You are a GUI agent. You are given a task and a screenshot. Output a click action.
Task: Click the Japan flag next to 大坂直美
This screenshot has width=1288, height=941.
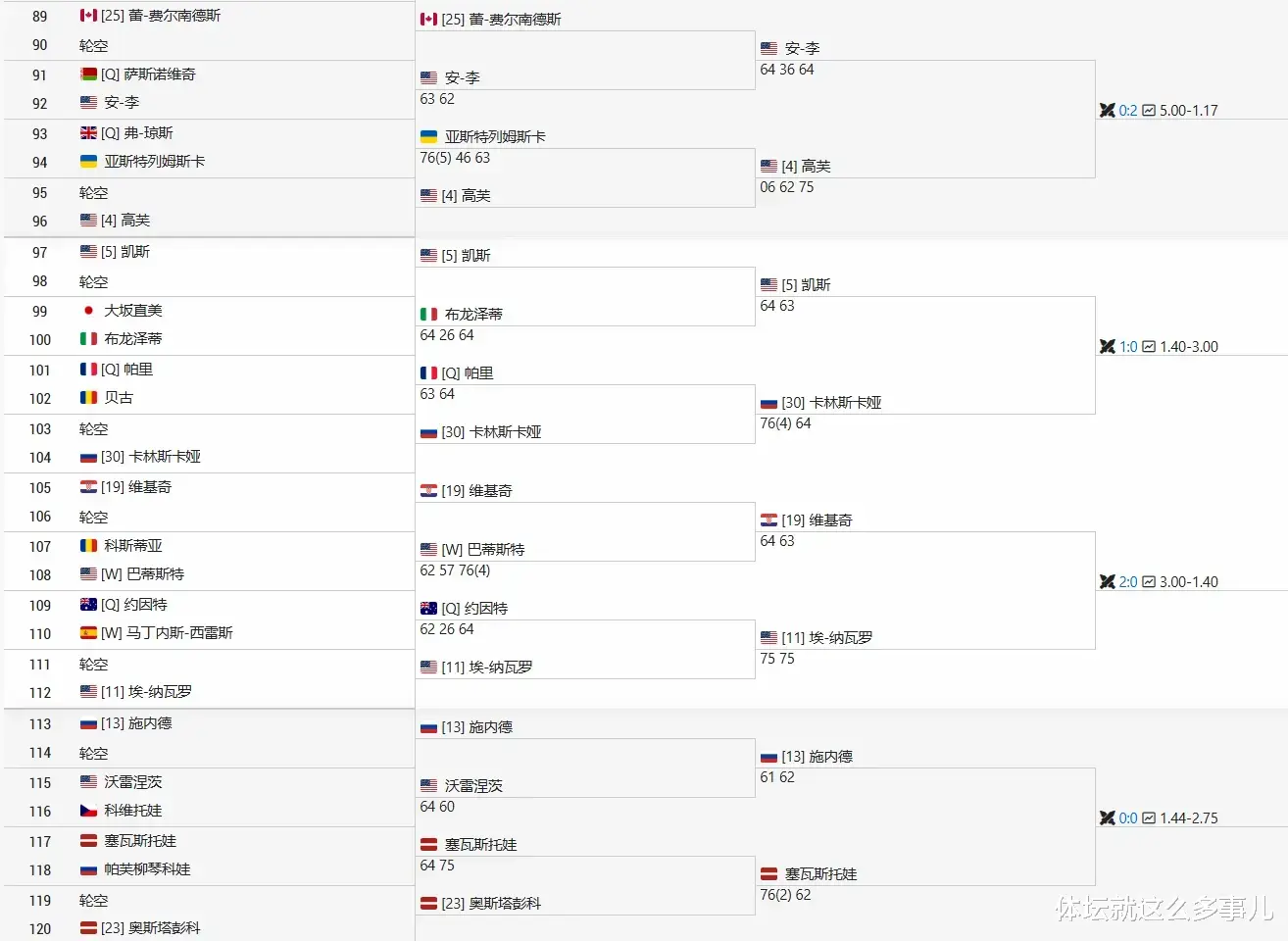(x=88, y=311)
